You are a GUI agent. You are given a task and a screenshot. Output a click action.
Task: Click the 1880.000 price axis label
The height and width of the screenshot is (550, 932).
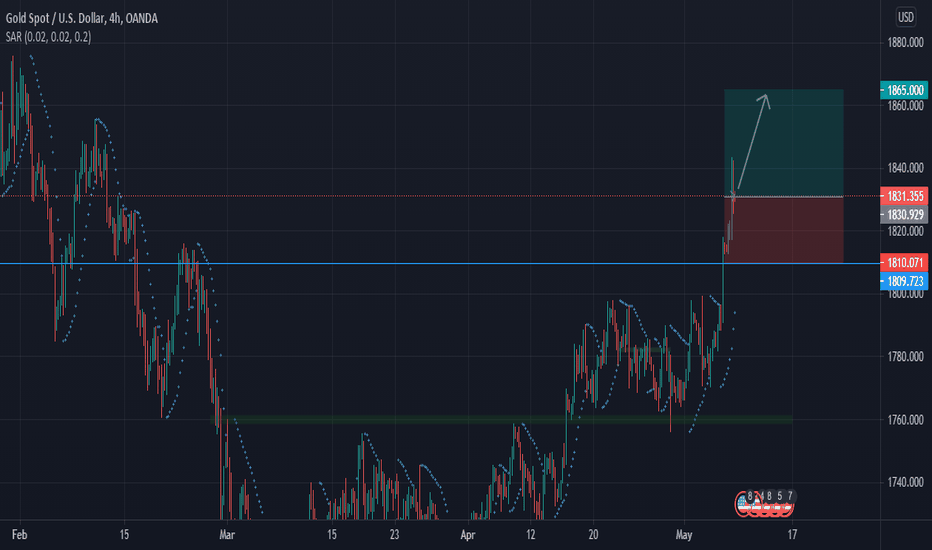[x=905, y=42]
